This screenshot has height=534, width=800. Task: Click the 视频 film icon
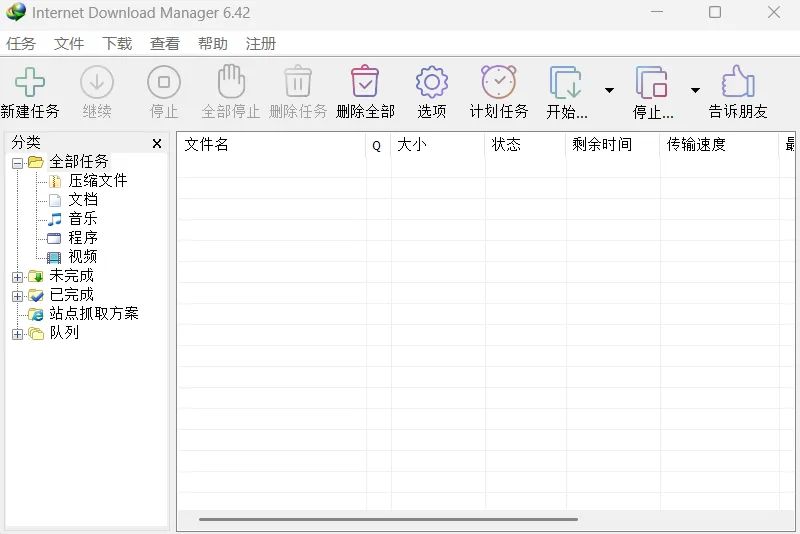point(54,257)
